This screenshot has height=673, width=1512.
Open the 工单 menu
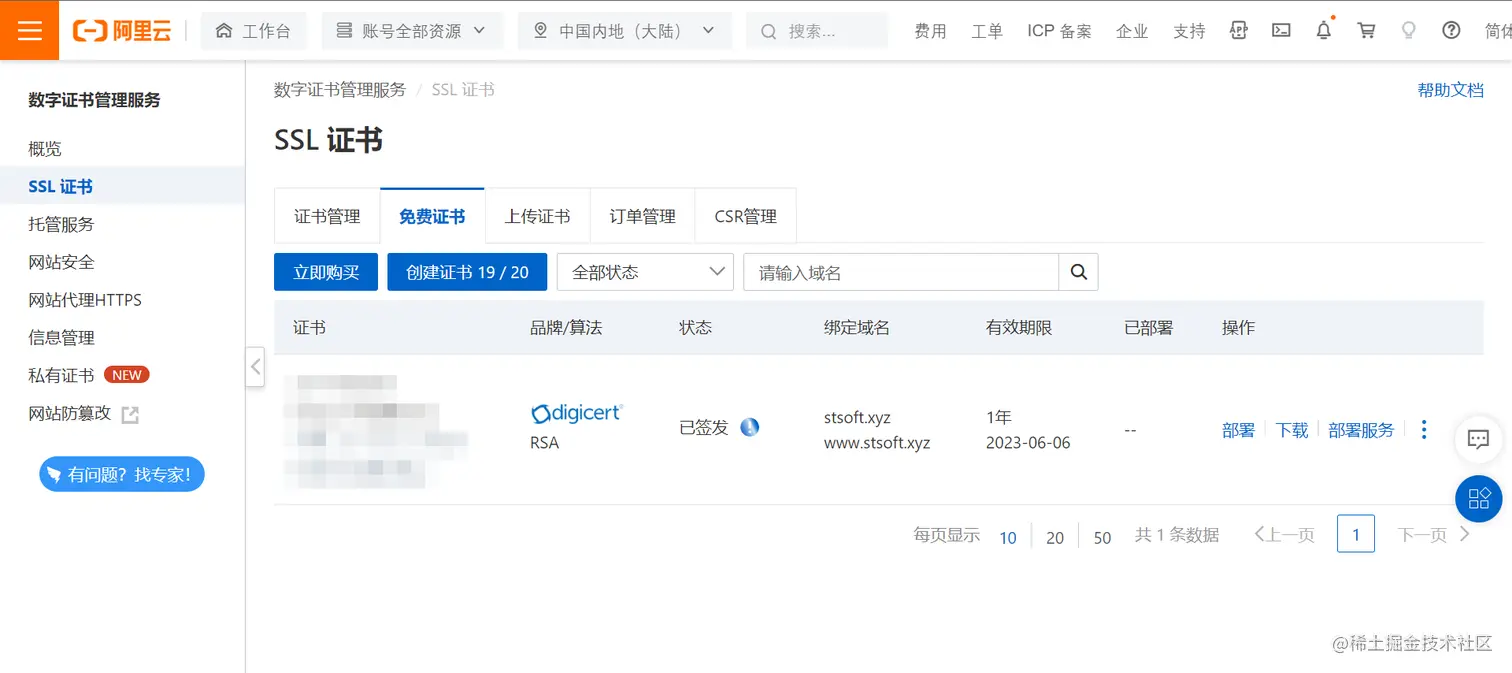(x=987, y=31)
